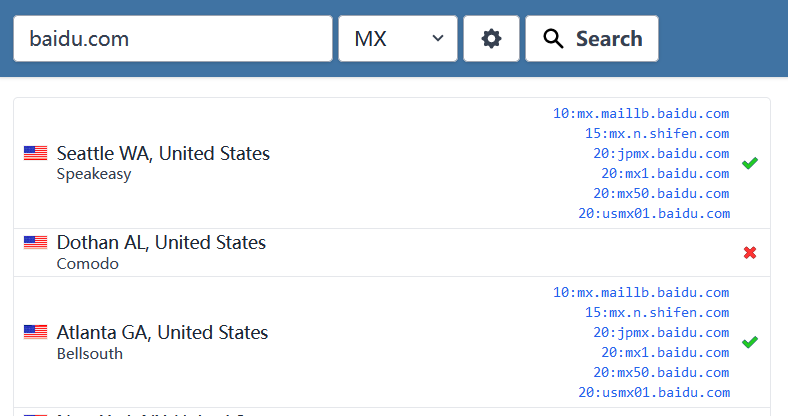Click the US flag beside Atlanta GA
788x416 pixels.
(x=36, y=332)
